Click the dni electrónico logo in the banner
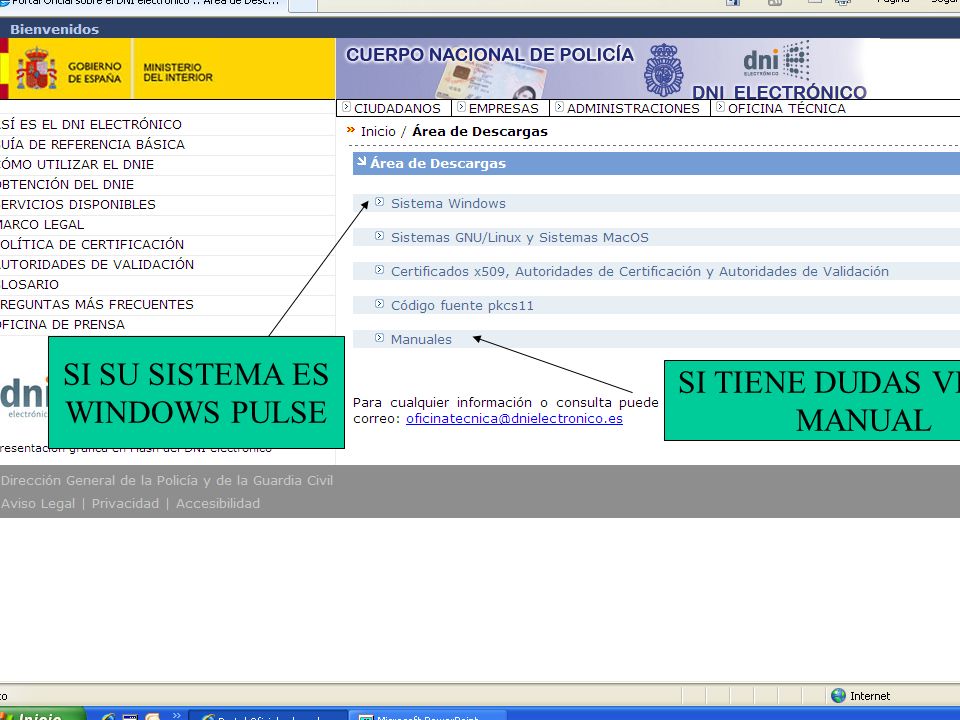 (x=776, y=61)
